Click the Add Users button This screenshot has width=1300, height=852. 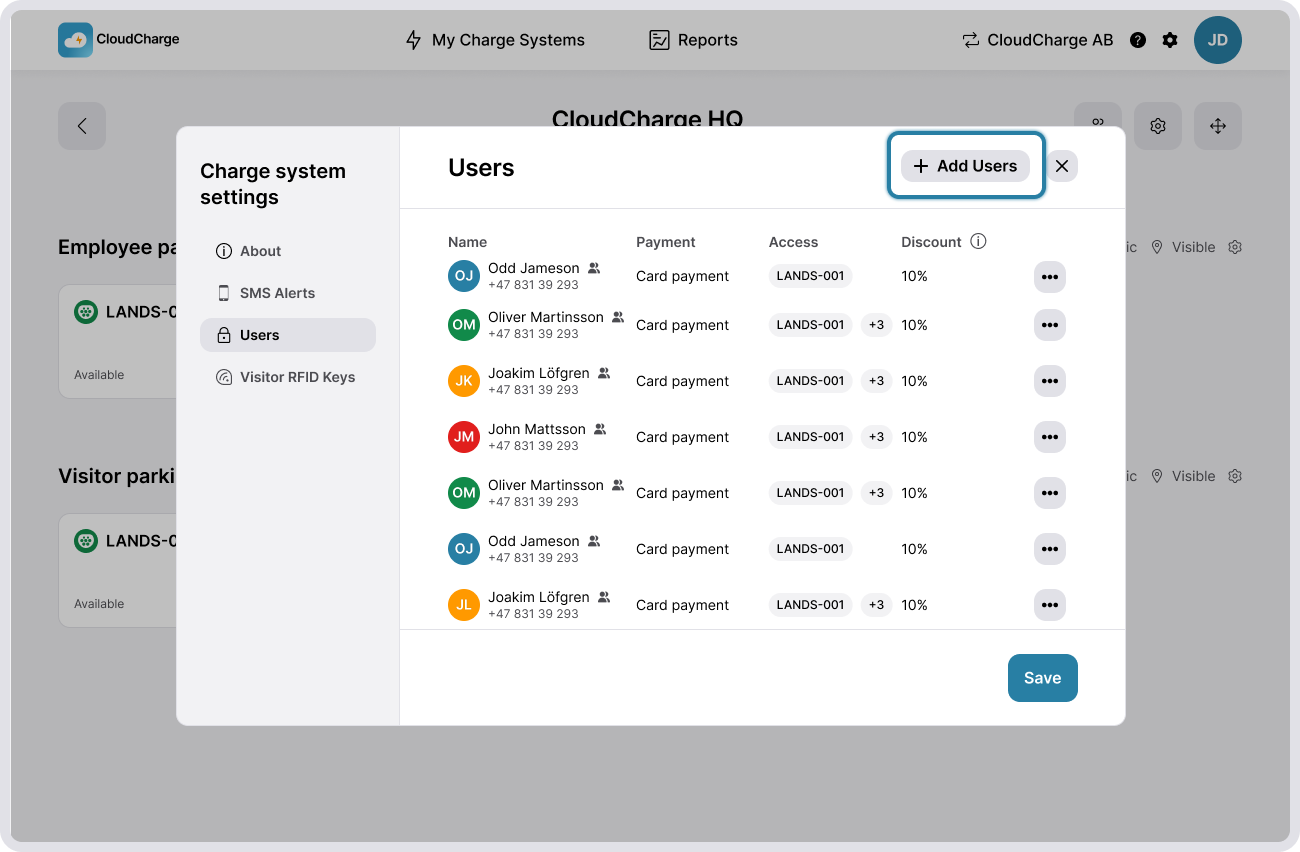965,166
